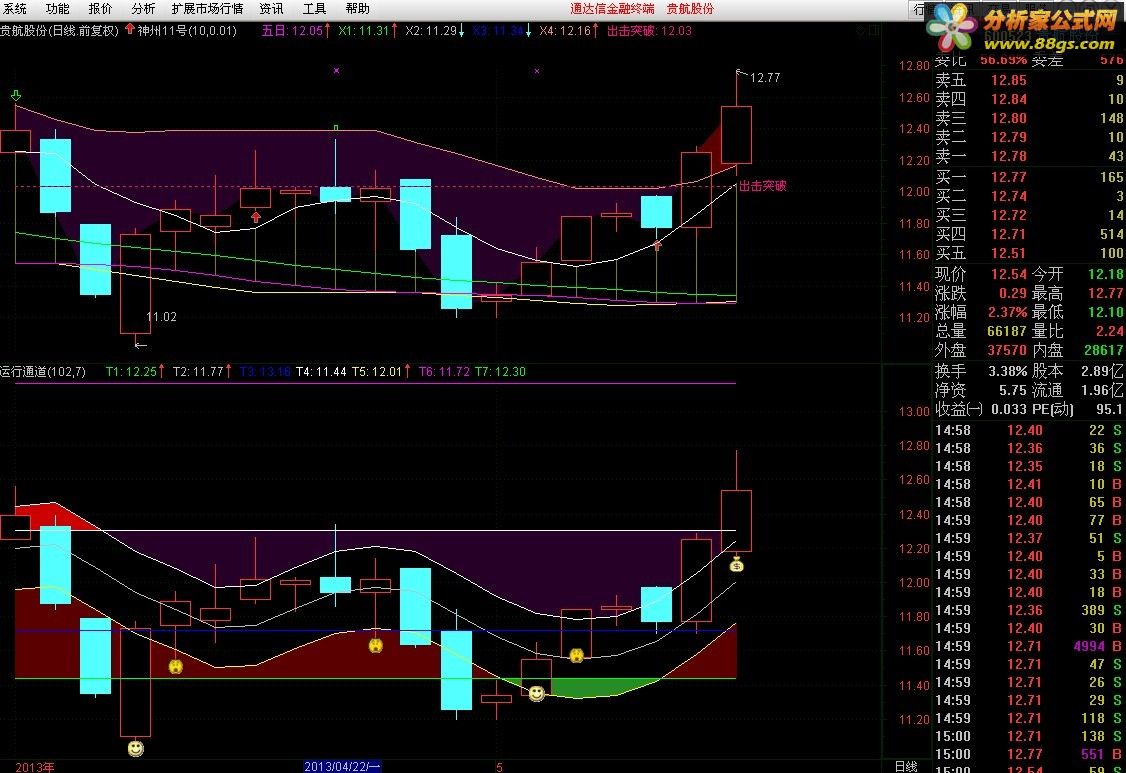Click the money bag icon under the last candle

tap(736, 565)
